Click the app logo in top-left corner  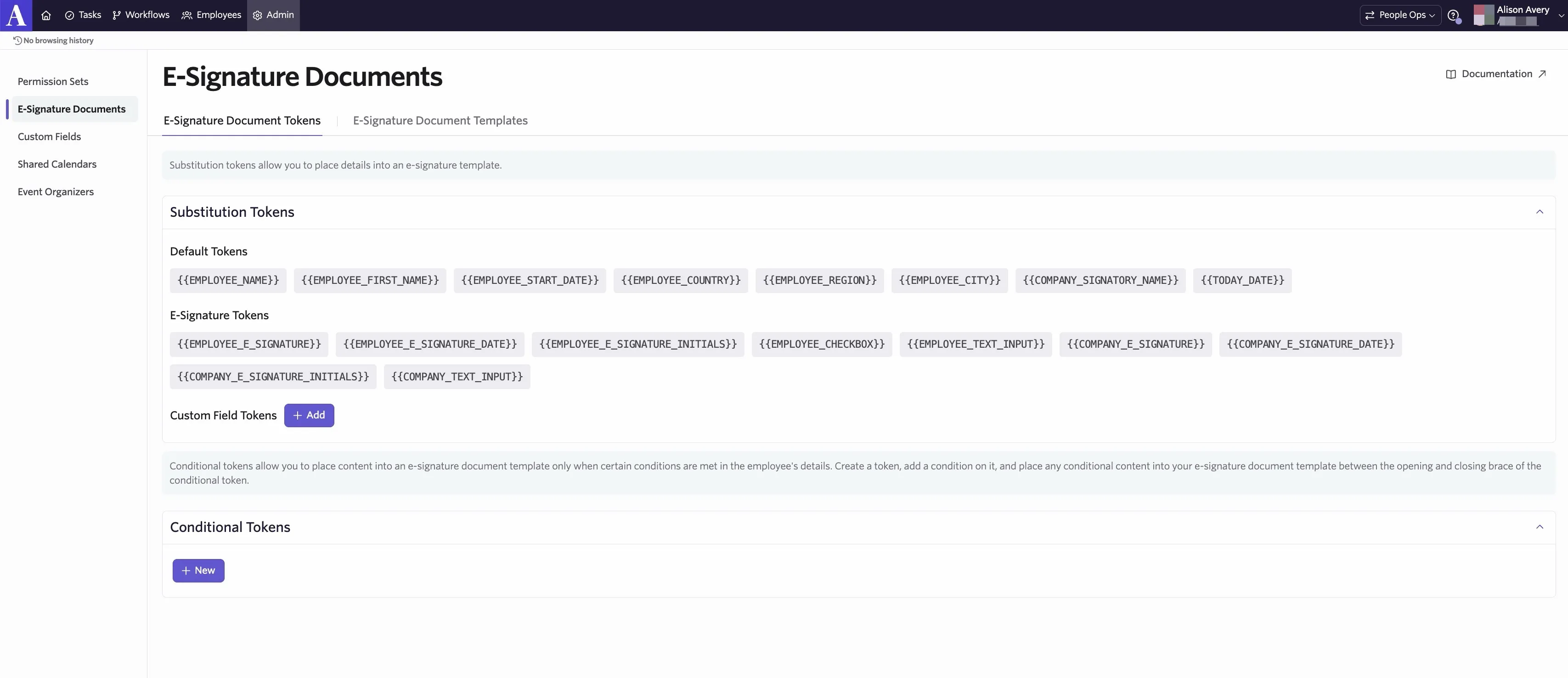click(16, 15)
